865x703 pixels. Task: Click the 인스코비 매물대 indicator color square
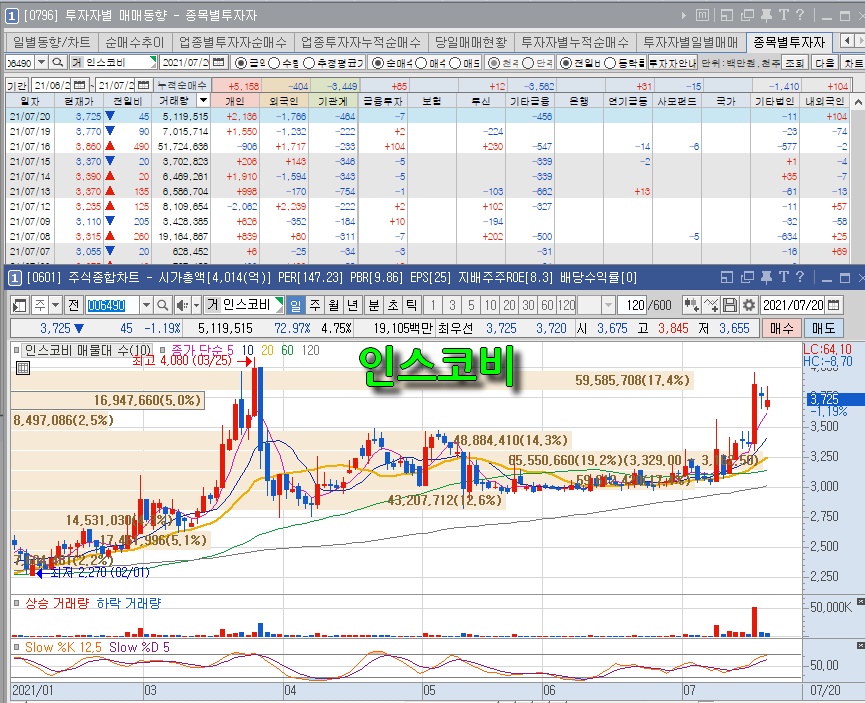coord(16,350)
